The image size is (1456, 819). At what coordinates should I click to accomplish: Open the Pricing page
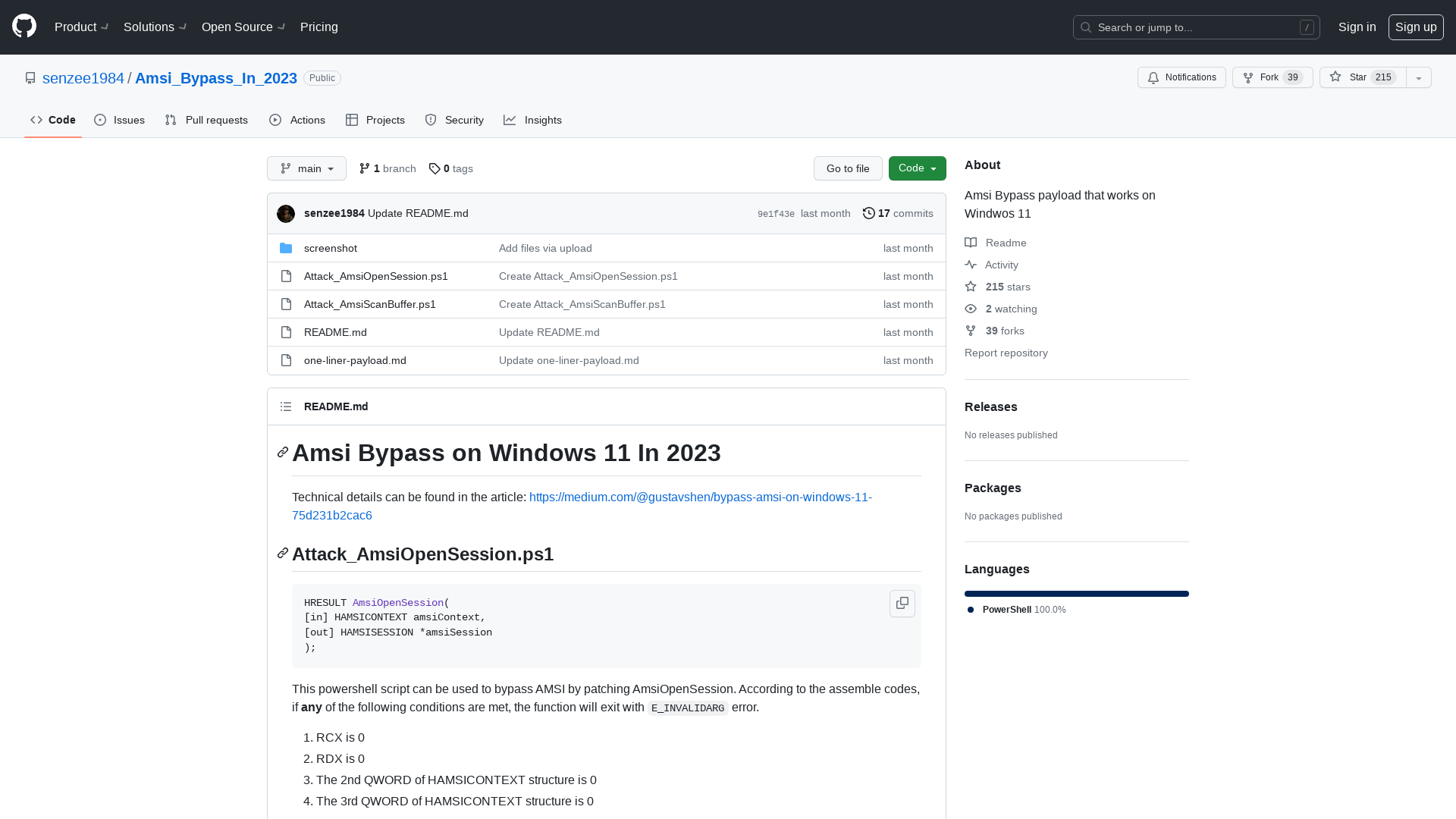click(319, 27)
